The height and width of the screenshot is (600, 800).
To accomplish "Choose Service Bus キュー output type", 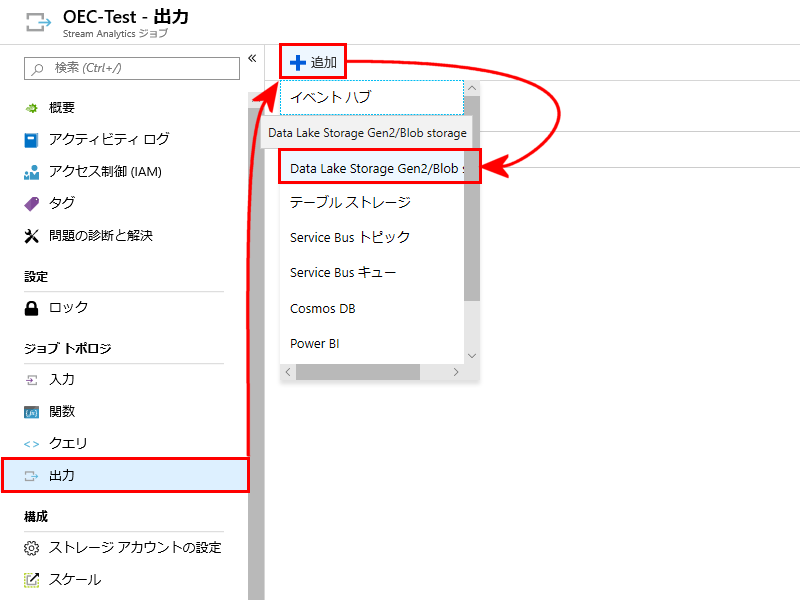I will pos(372,273).
